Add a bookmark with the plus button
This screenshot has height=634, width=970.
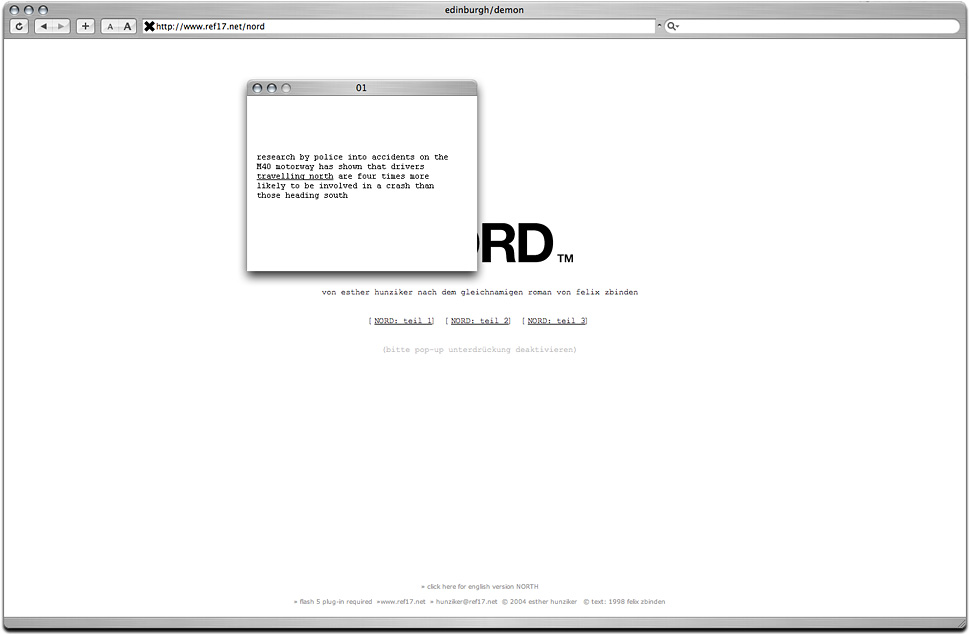tap(85, 26)
